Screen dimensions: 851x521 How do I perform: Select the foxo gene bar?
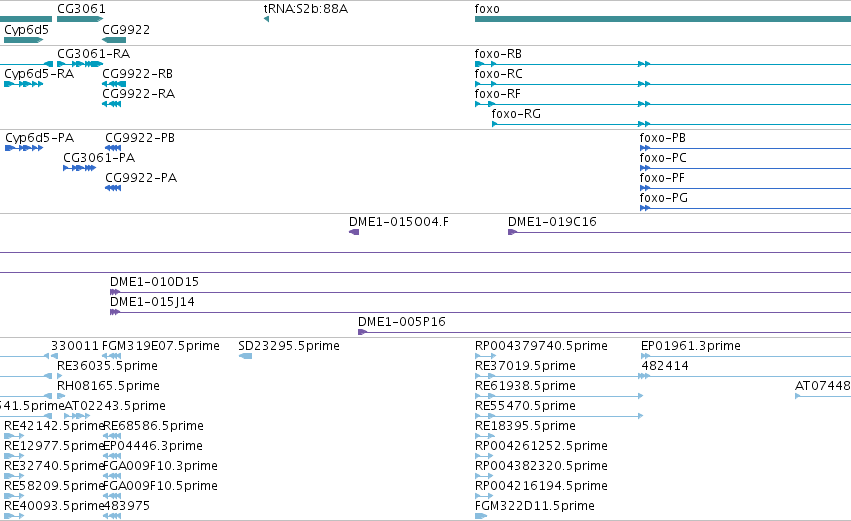tap(663, 19)
